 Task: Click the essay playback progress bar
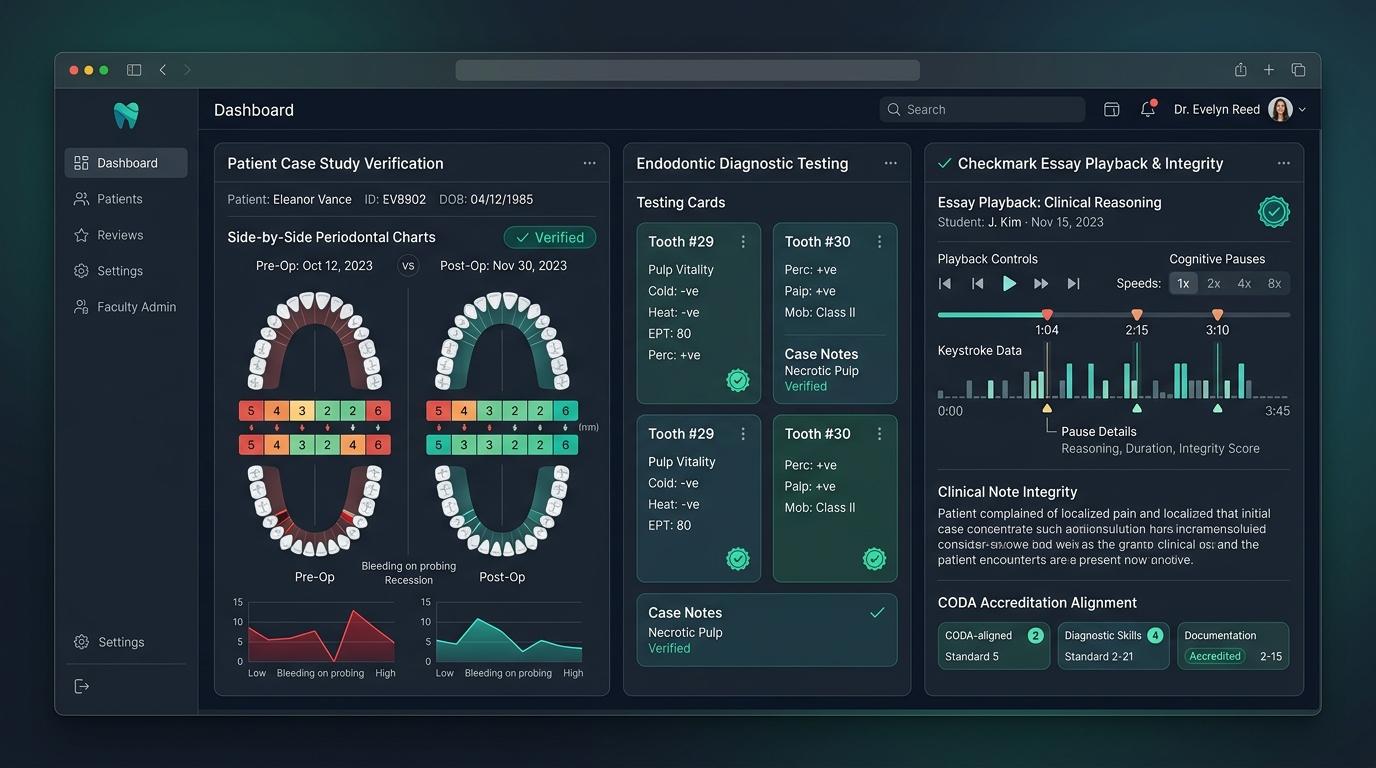pyautogui.click(x=1114, y=315)
